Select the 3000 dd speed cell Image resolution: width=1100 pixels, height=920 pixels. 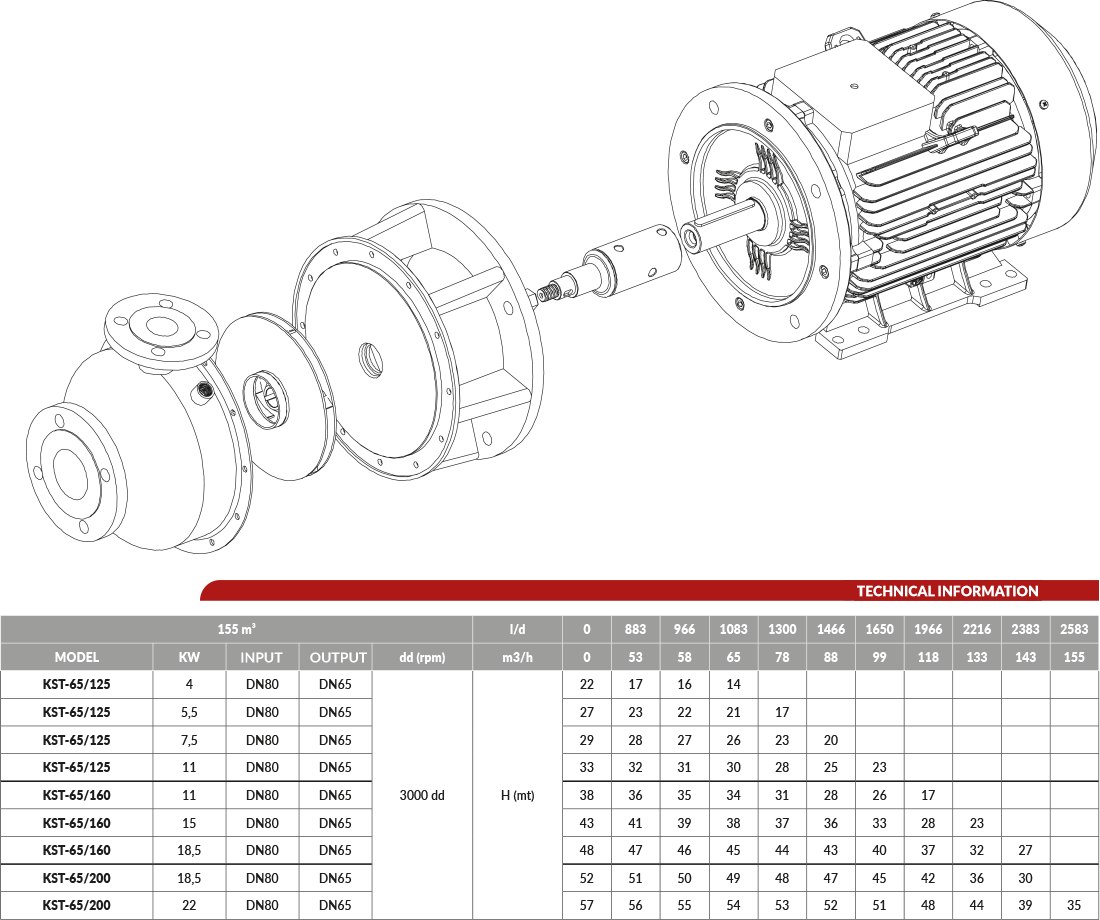[422, 795]
